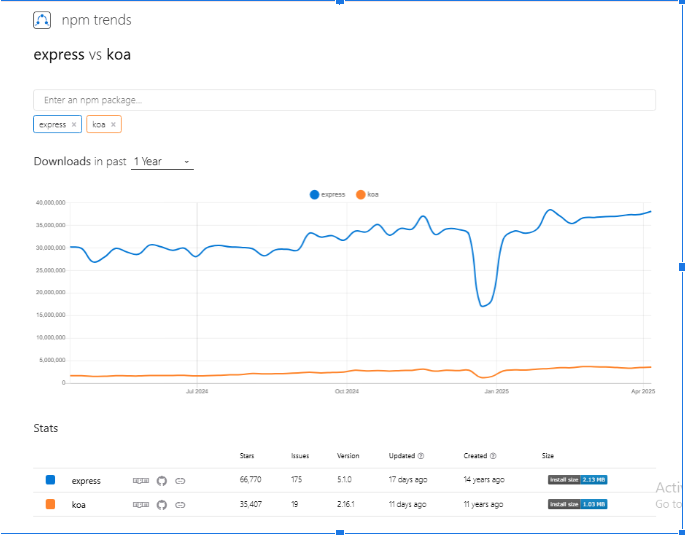Viewport: 685px width, 535px height.
Task: Click the koa homepage link icon
Action: coord(180,505)
